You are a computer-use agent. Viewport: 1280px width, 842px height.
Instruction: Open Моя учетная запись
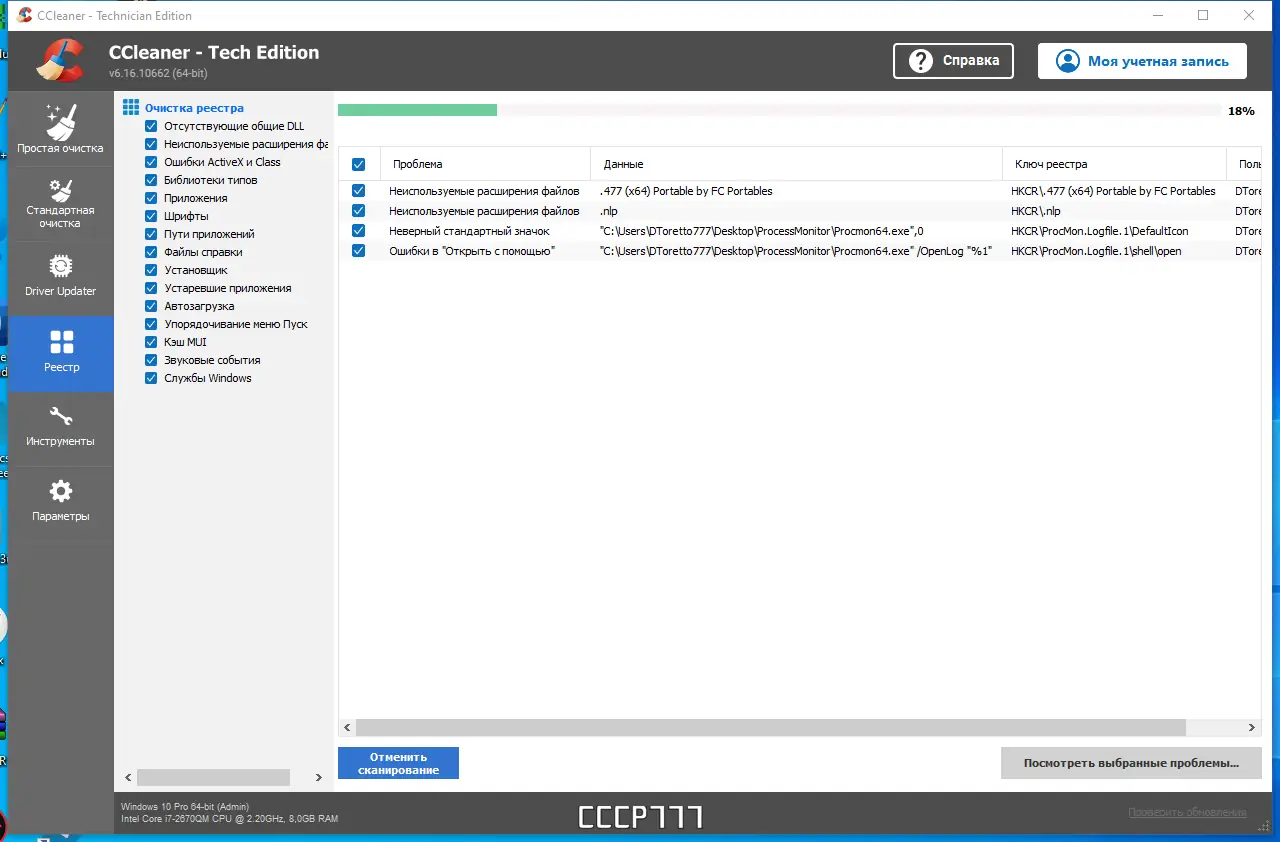click(x=1142, y=61)
